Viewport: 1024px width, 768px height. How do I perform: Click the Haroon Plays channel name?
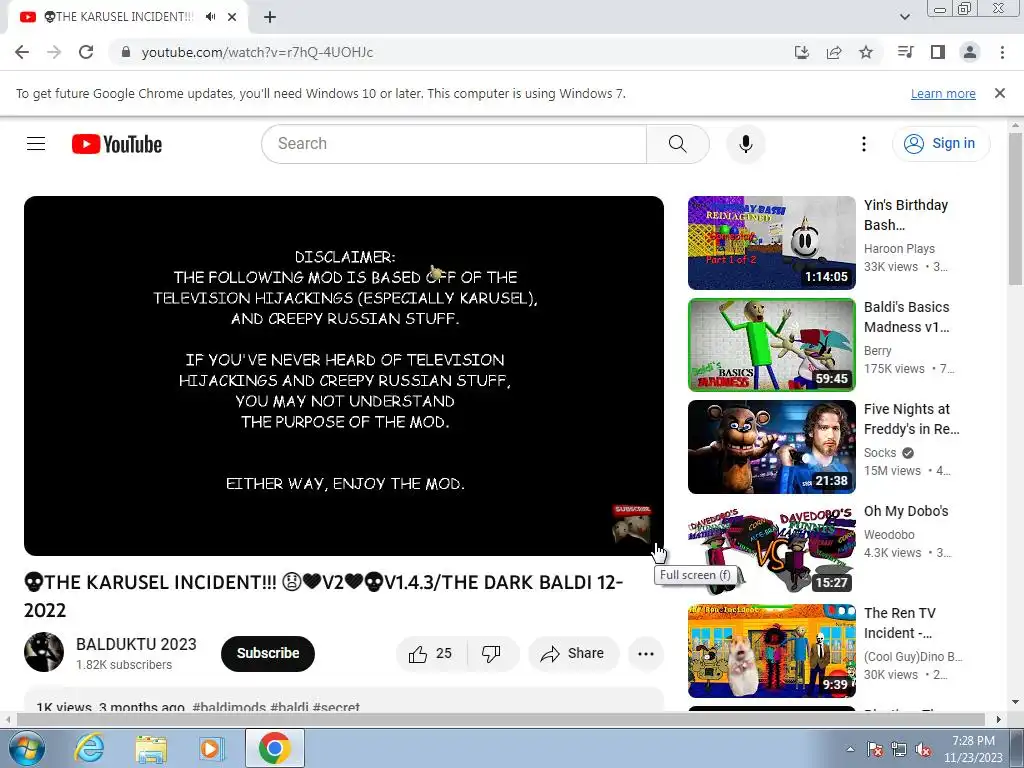click(x=899, y=248)
